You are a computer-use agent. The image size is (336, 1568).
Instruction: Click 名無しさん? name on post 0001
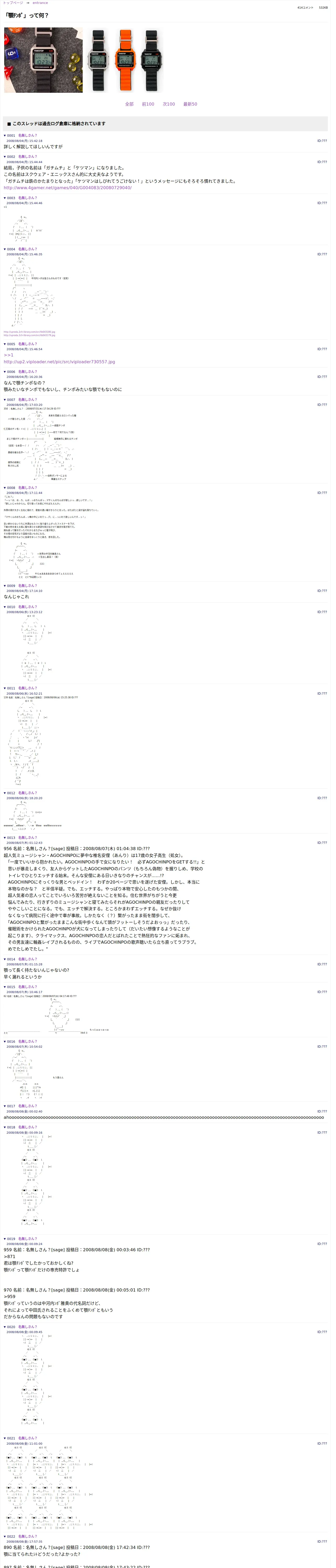click(x=27, y=136)
